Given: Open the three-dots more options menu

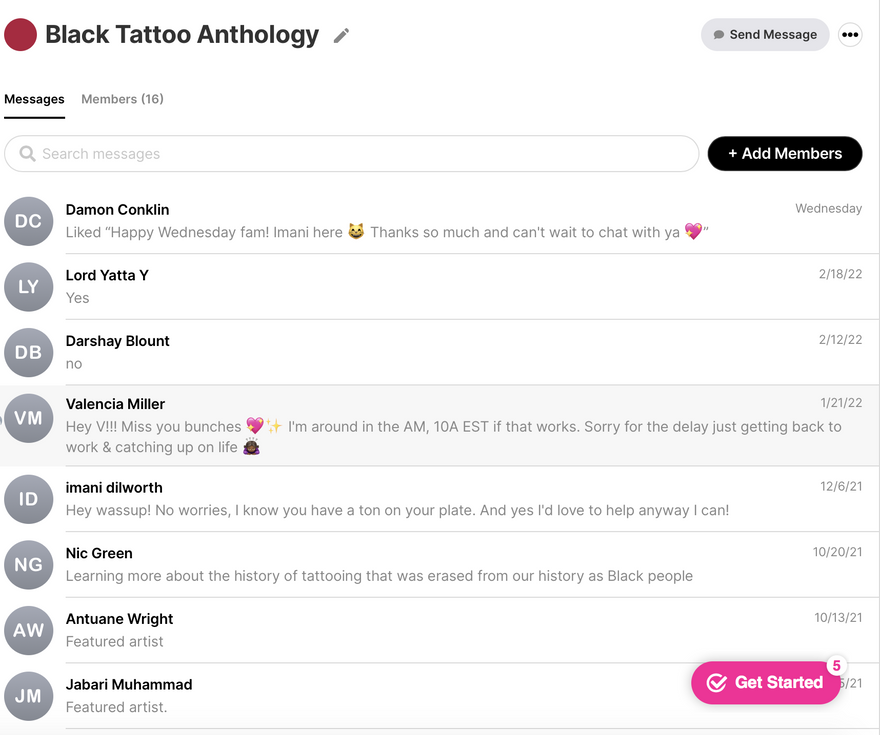Looking at the screenshot, I should pyautogui.click(x=850, y=35).
